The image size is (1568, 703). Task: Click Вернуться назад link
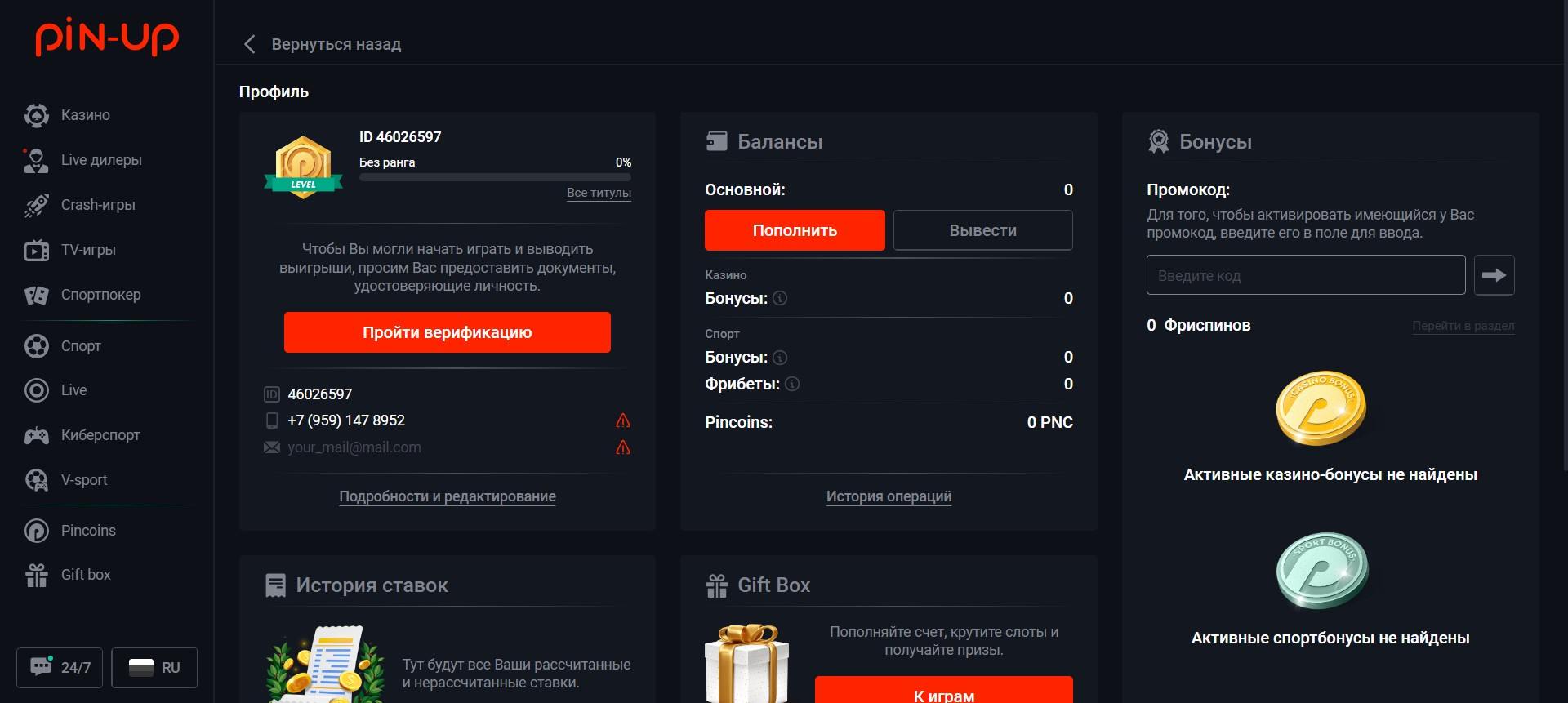click(336, 44)
